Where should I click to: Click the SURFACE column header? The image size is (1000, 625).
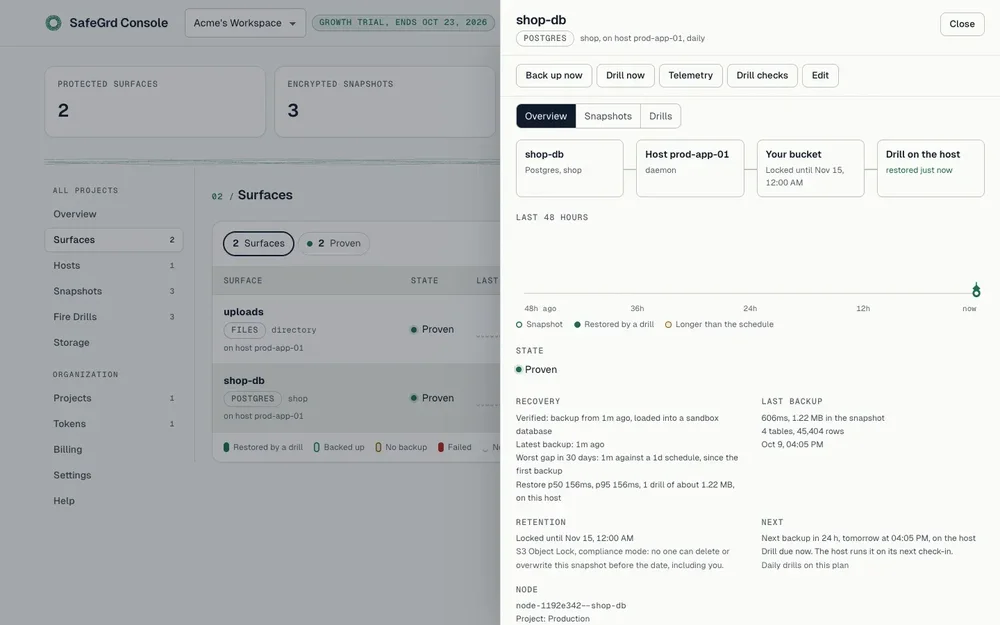coord(243,281)
